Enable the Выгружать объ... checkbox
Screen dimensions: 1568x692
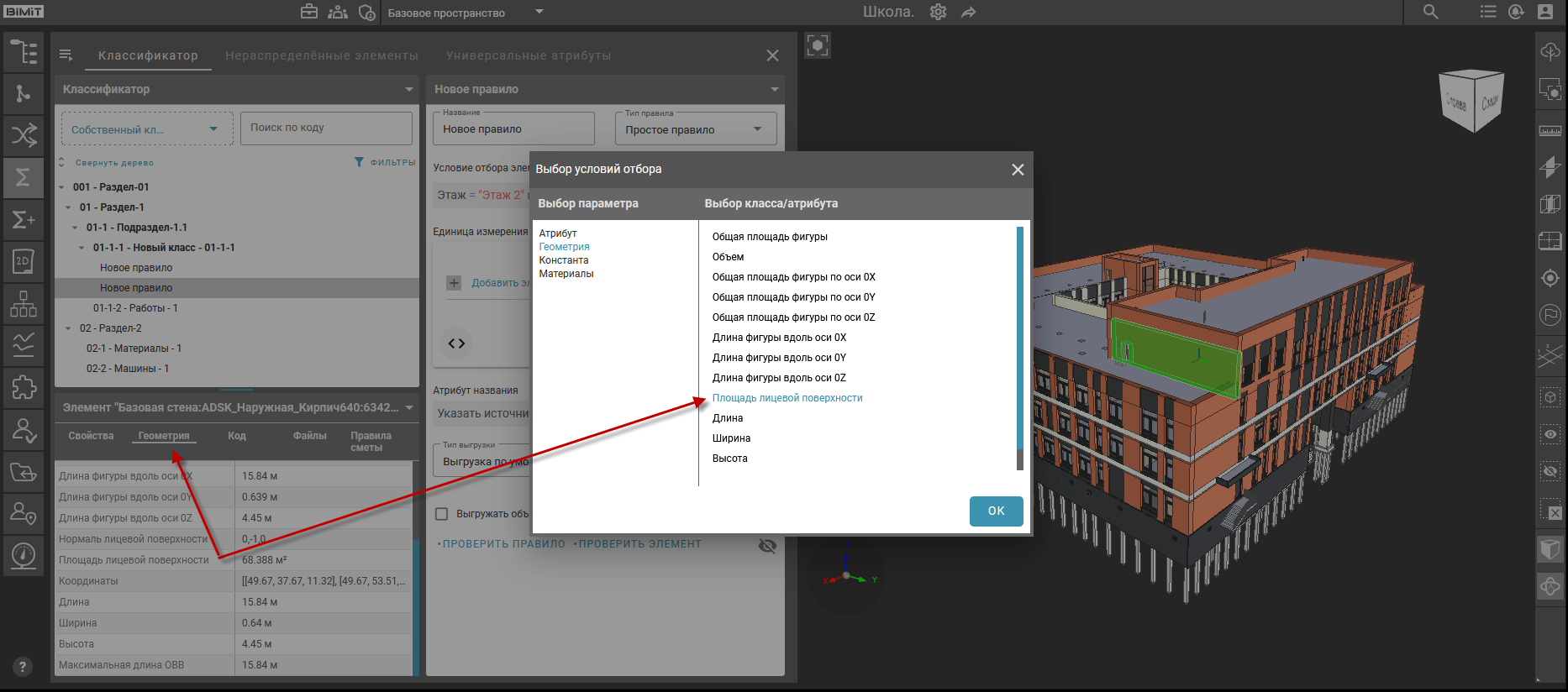[441, 514]
